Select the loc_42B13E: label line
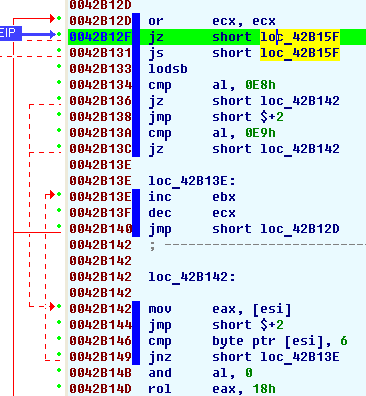The width and height of the screenshot is (366, 396). pyautogui.click(x=192, y=181)
